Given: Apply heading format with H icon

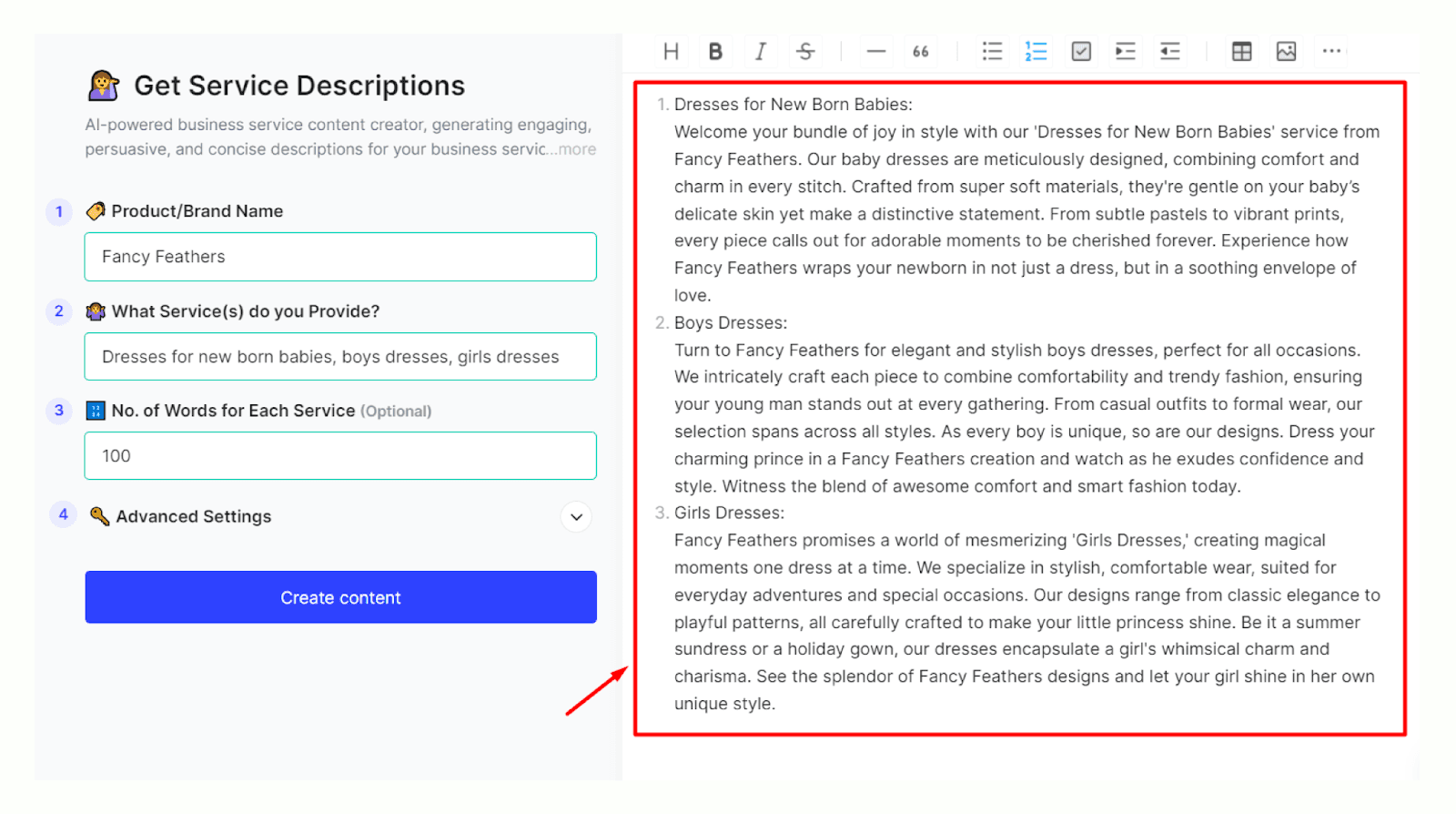Looking at the screenshot, I should point(671,51).
